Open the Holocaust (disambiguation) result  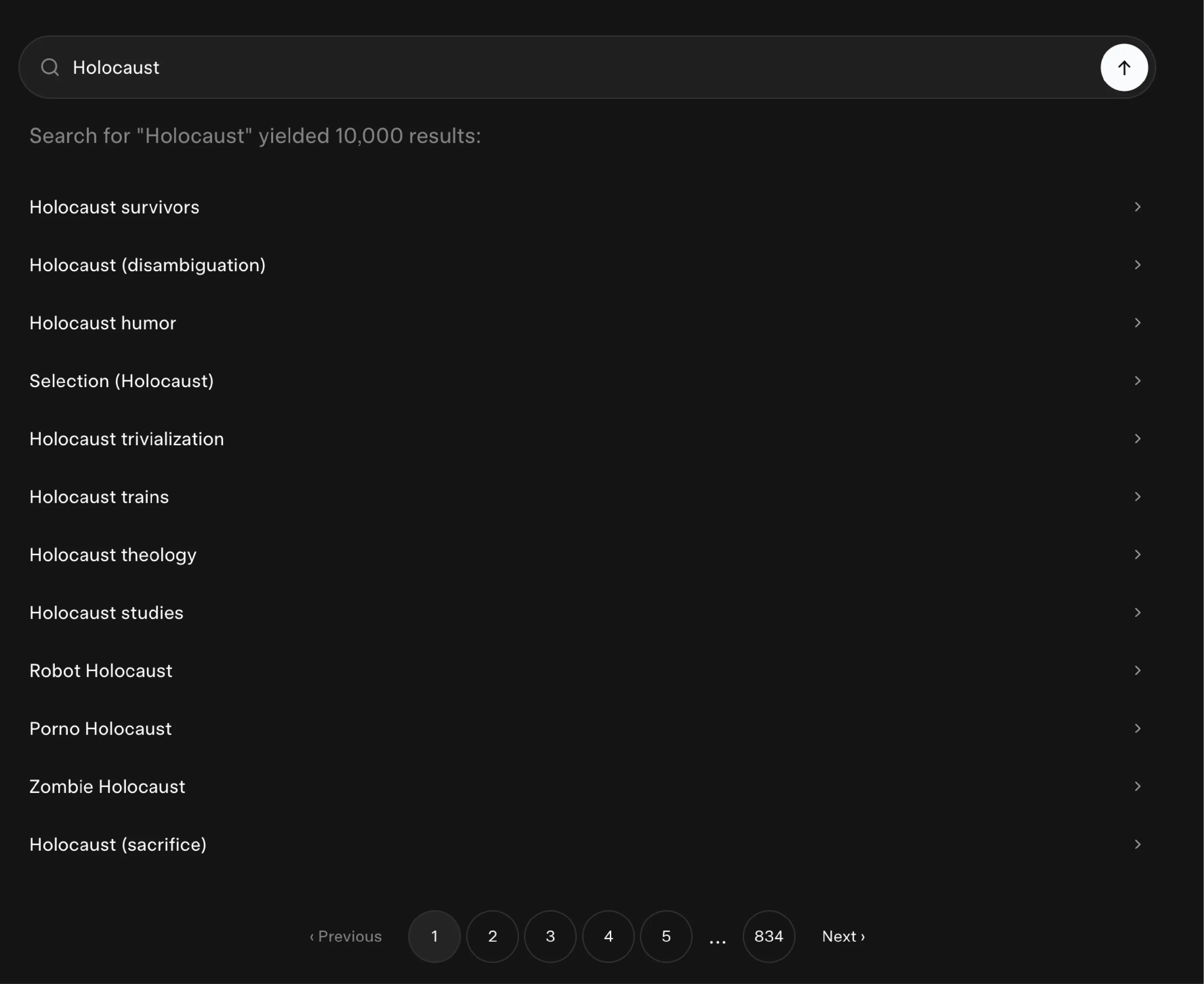[x=147, y=265]
